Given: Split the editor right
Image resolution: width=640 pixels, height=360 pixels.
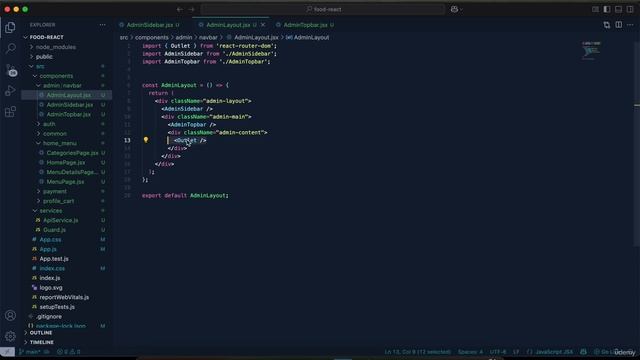Looking at the screenshot, I should 619,25.
